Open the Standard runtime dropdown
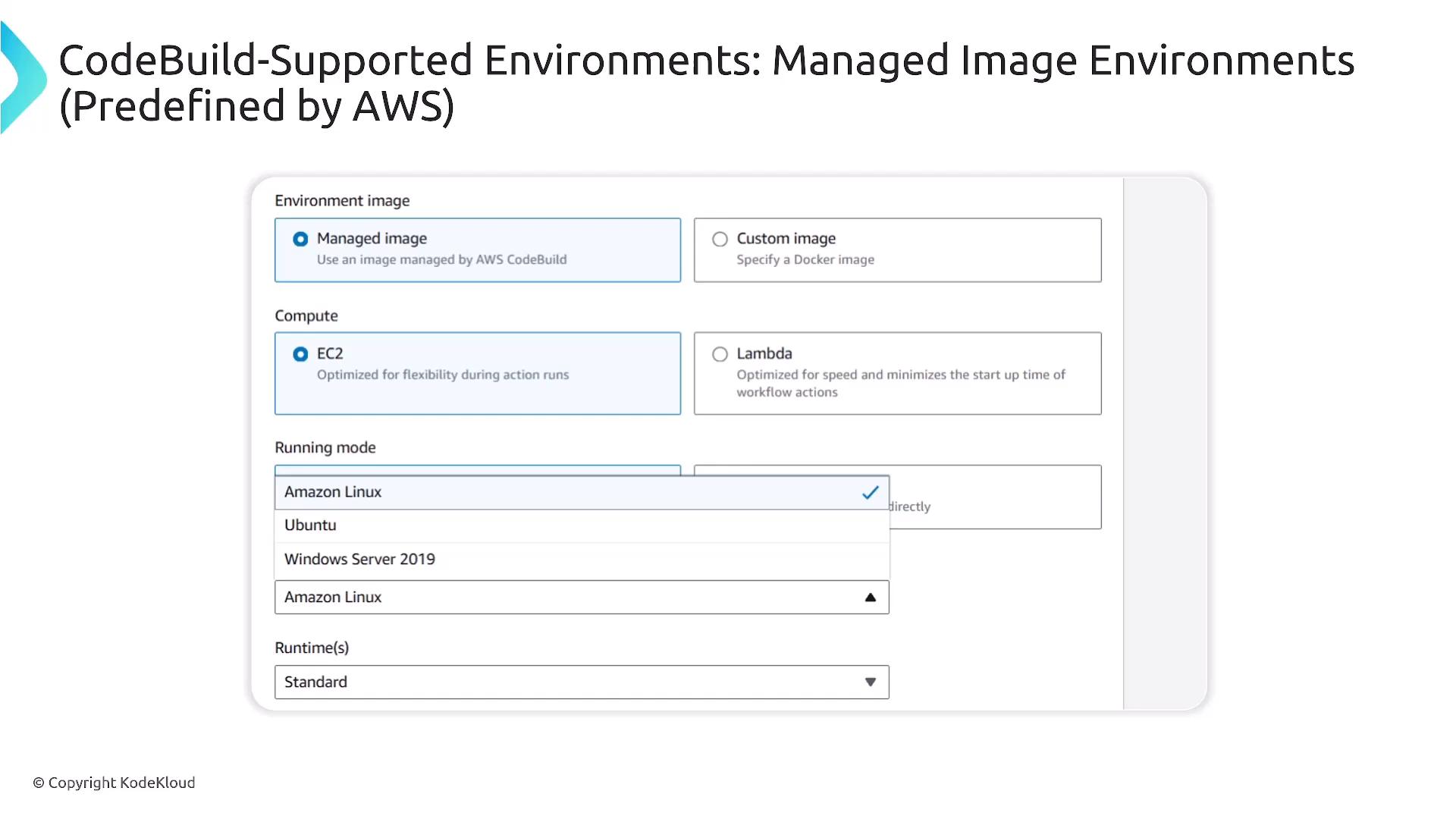Screen dimensions: 1456x819 point(582,682)
